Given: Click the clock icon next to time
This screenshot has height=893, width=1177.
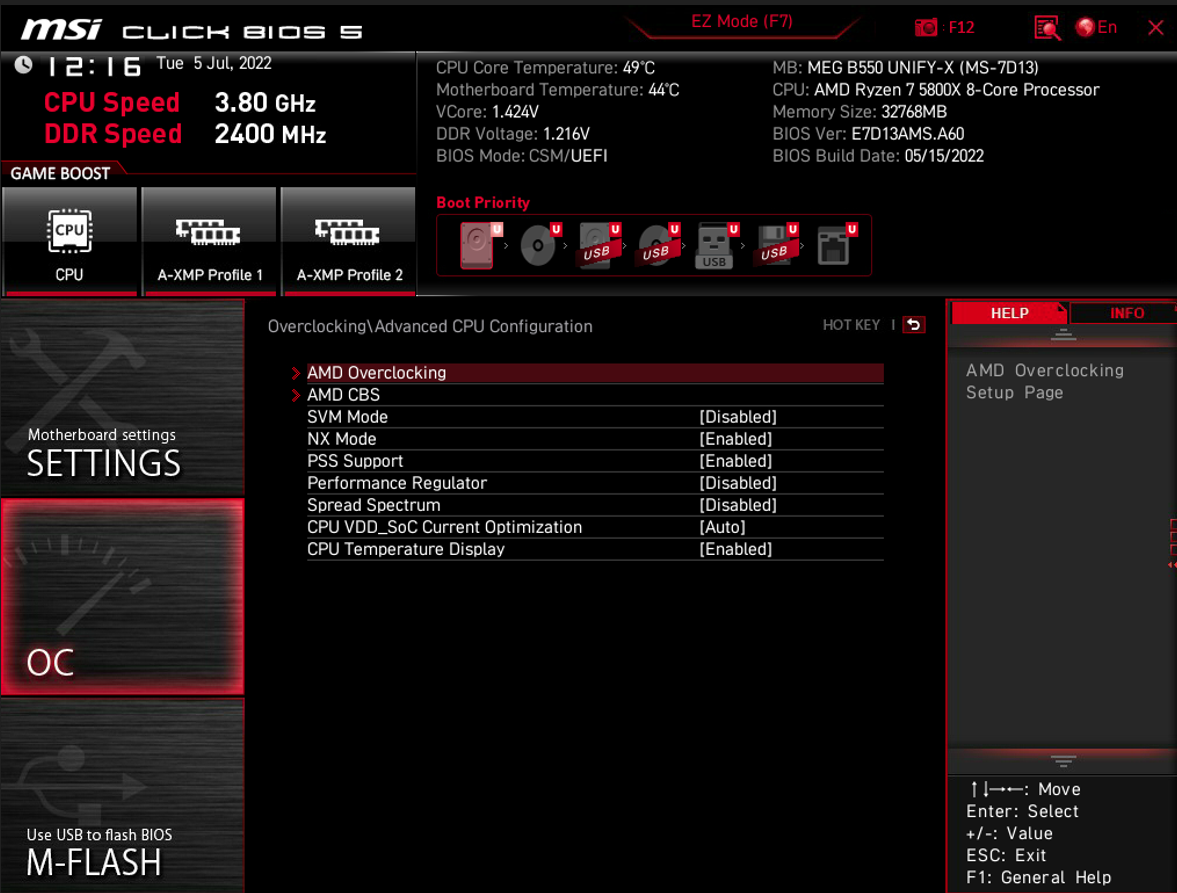Looking at the screenshot, I should (23, 65).
